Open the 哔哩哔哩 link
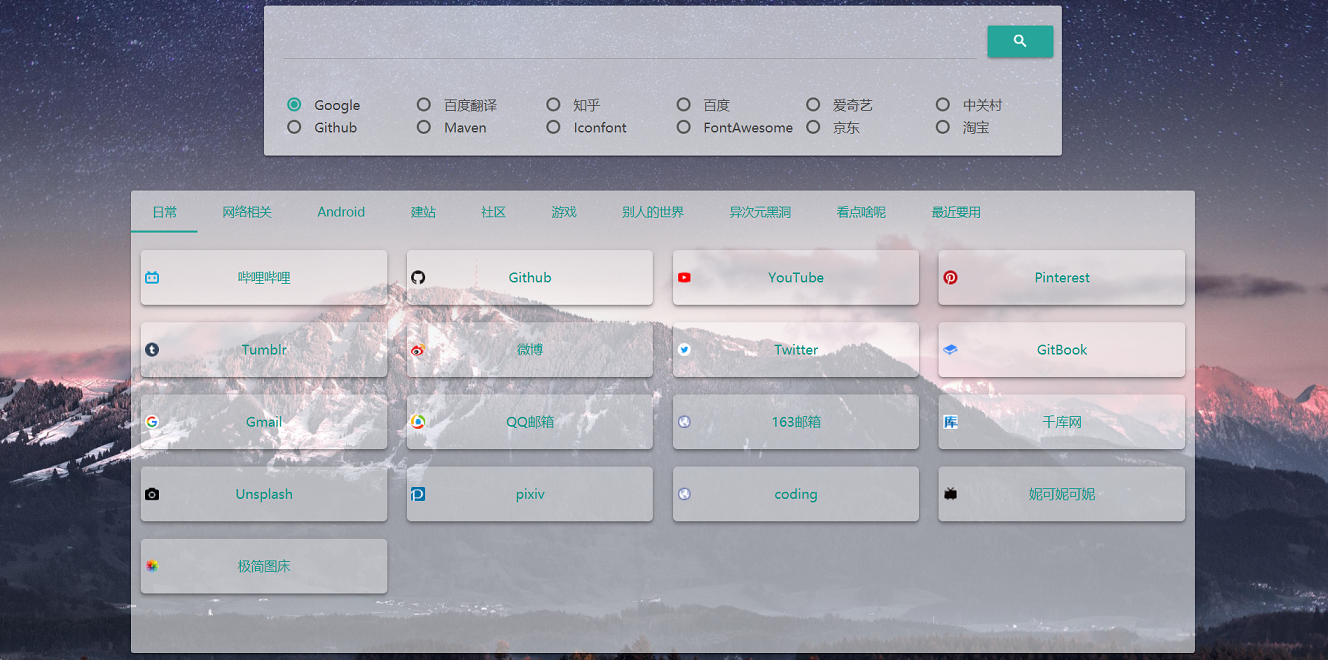1328x660 pixels. (x=264, y=277)
